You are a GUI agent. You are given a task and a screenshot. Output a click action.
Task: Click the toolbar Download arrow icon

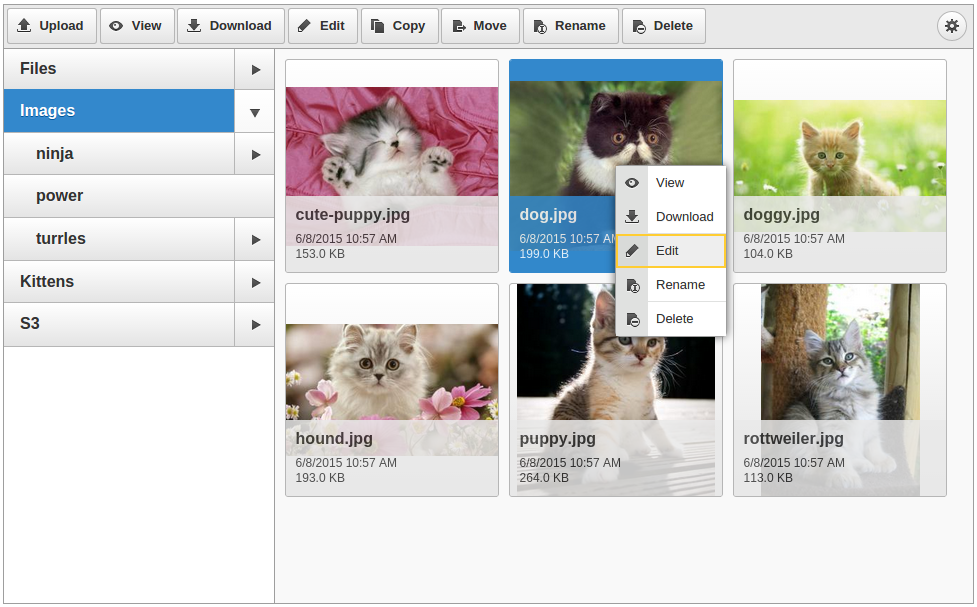(194, 26)
